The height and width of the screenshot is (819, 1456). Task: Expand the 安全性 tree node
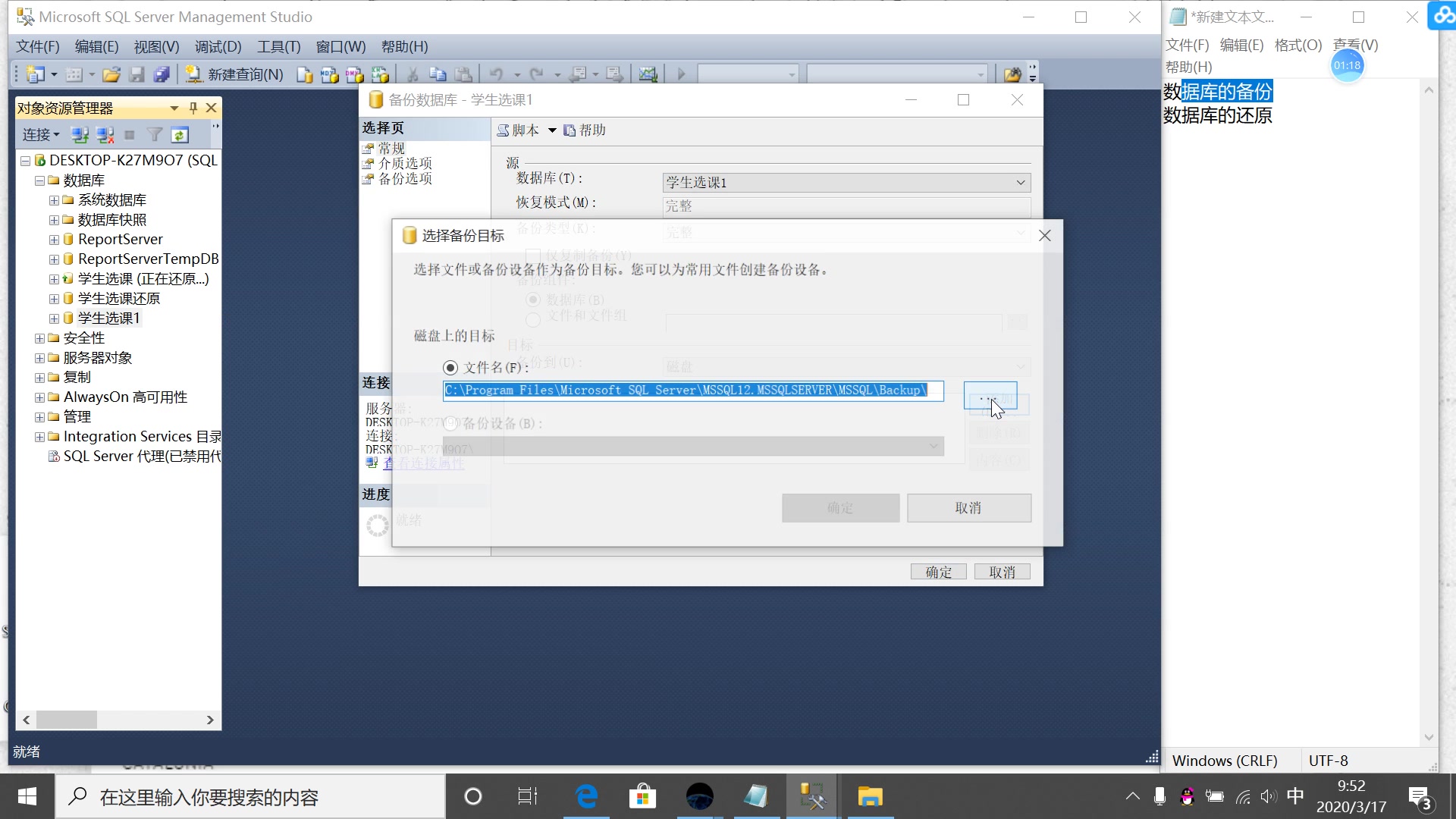[39, 338]
